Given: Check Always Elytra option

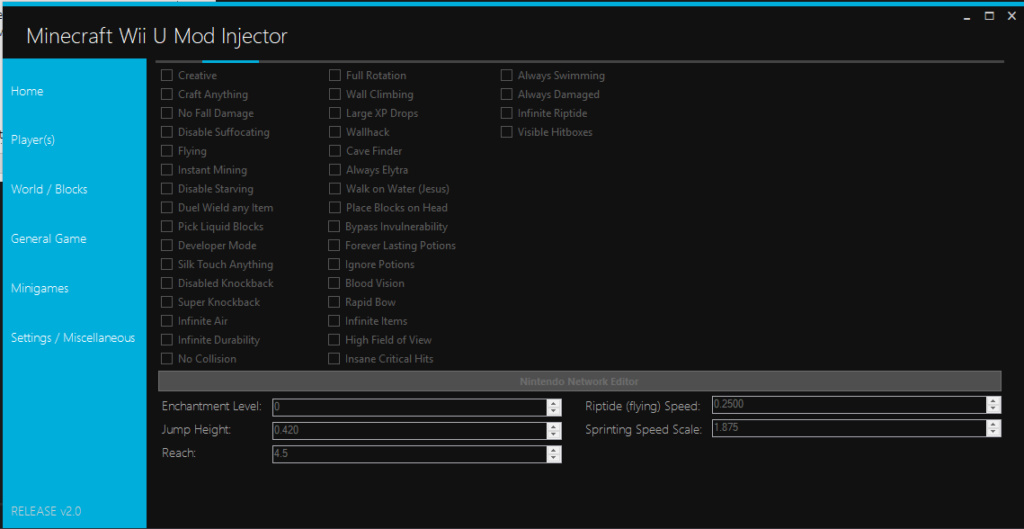Looking at the screenshot, I should click(334, 170).
